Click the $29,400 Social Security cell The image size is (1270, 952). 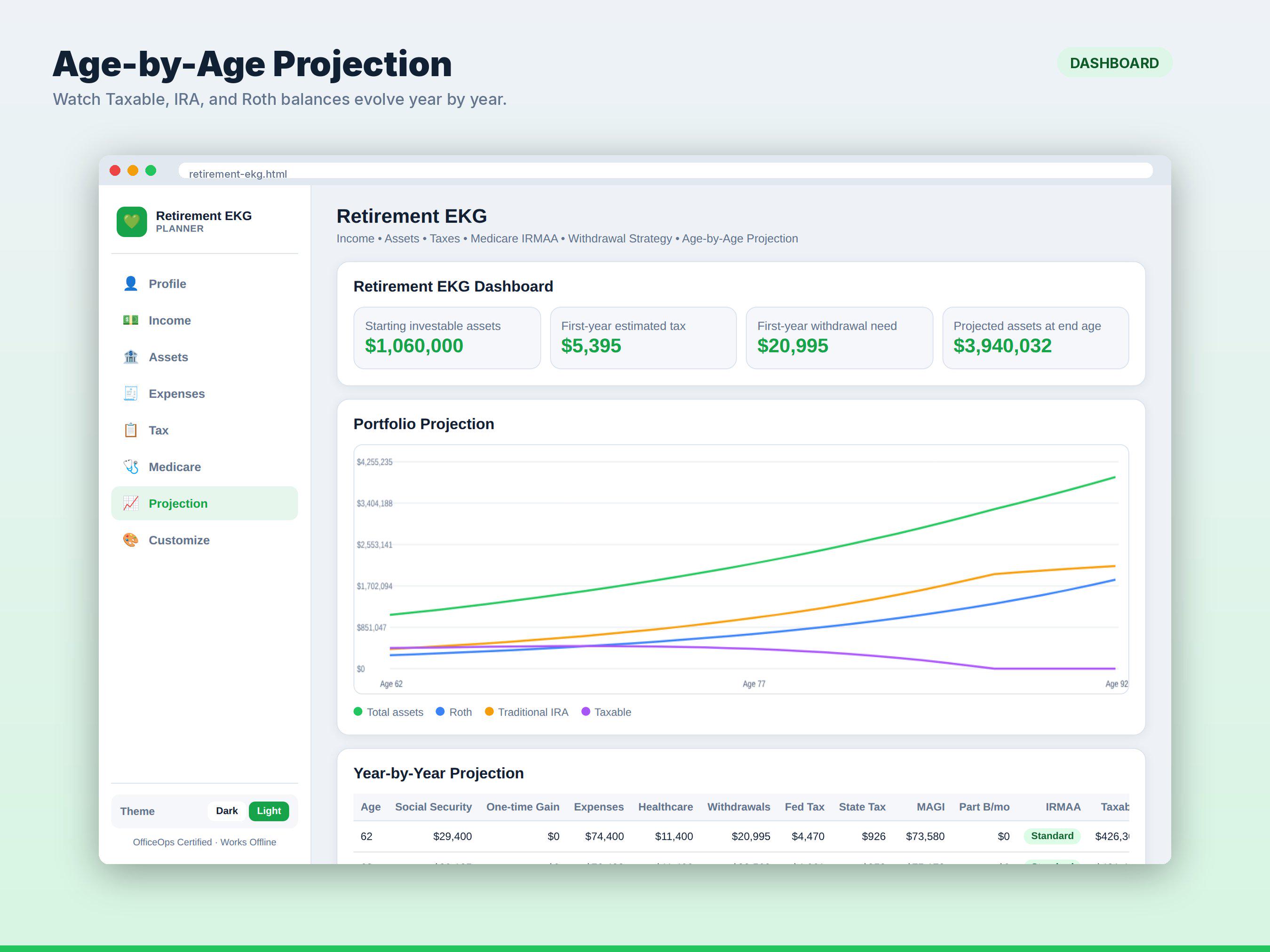(x=452, y=837)
